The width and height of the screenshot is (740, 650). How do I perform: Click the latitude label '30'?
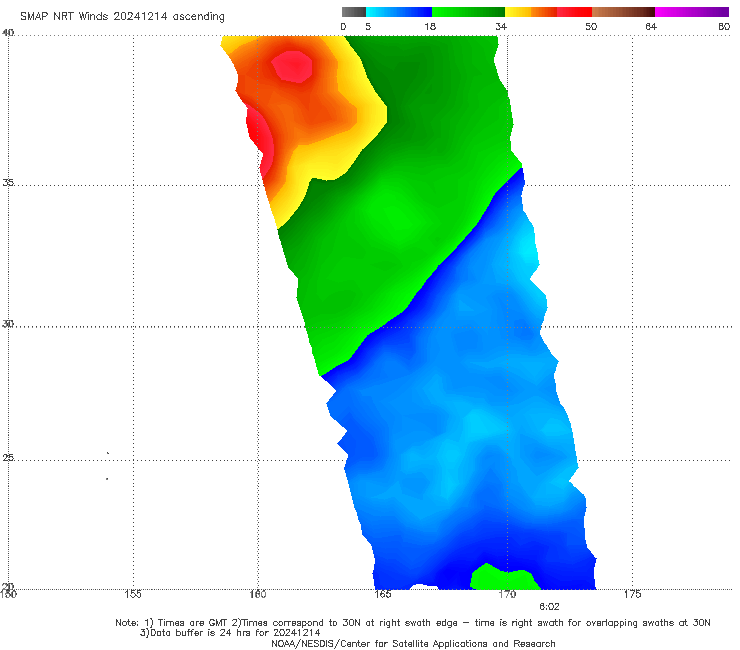[8, 324]
